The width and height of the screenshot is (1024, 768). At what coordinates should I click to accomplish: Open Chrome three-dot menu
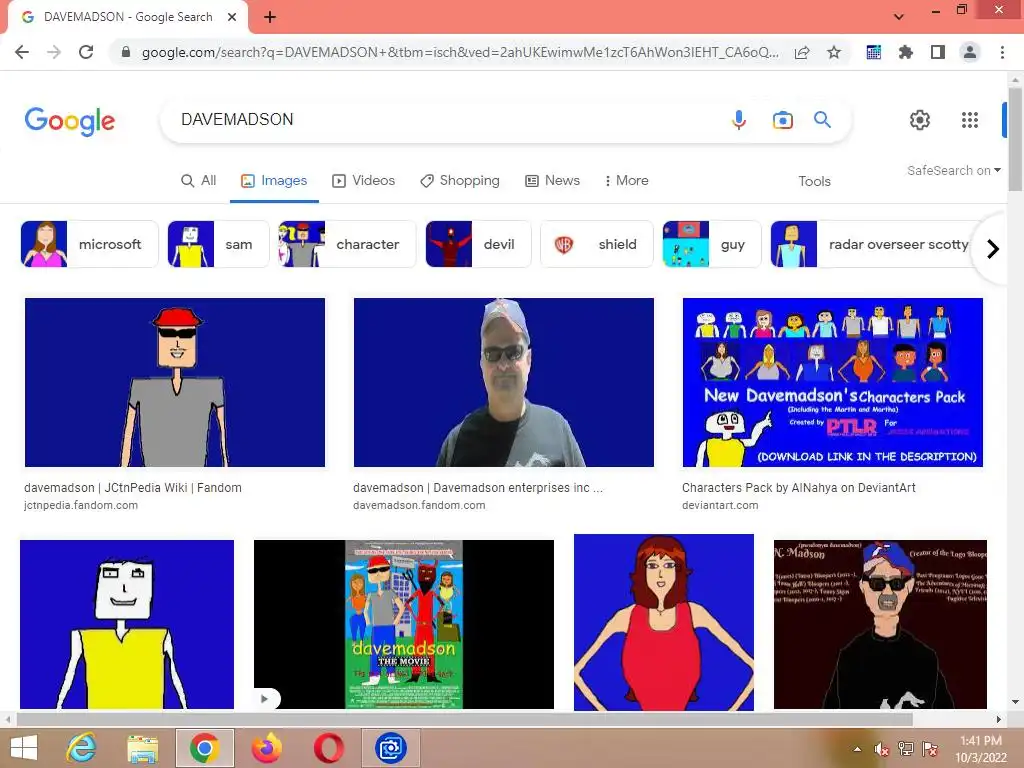point(1002,52)
